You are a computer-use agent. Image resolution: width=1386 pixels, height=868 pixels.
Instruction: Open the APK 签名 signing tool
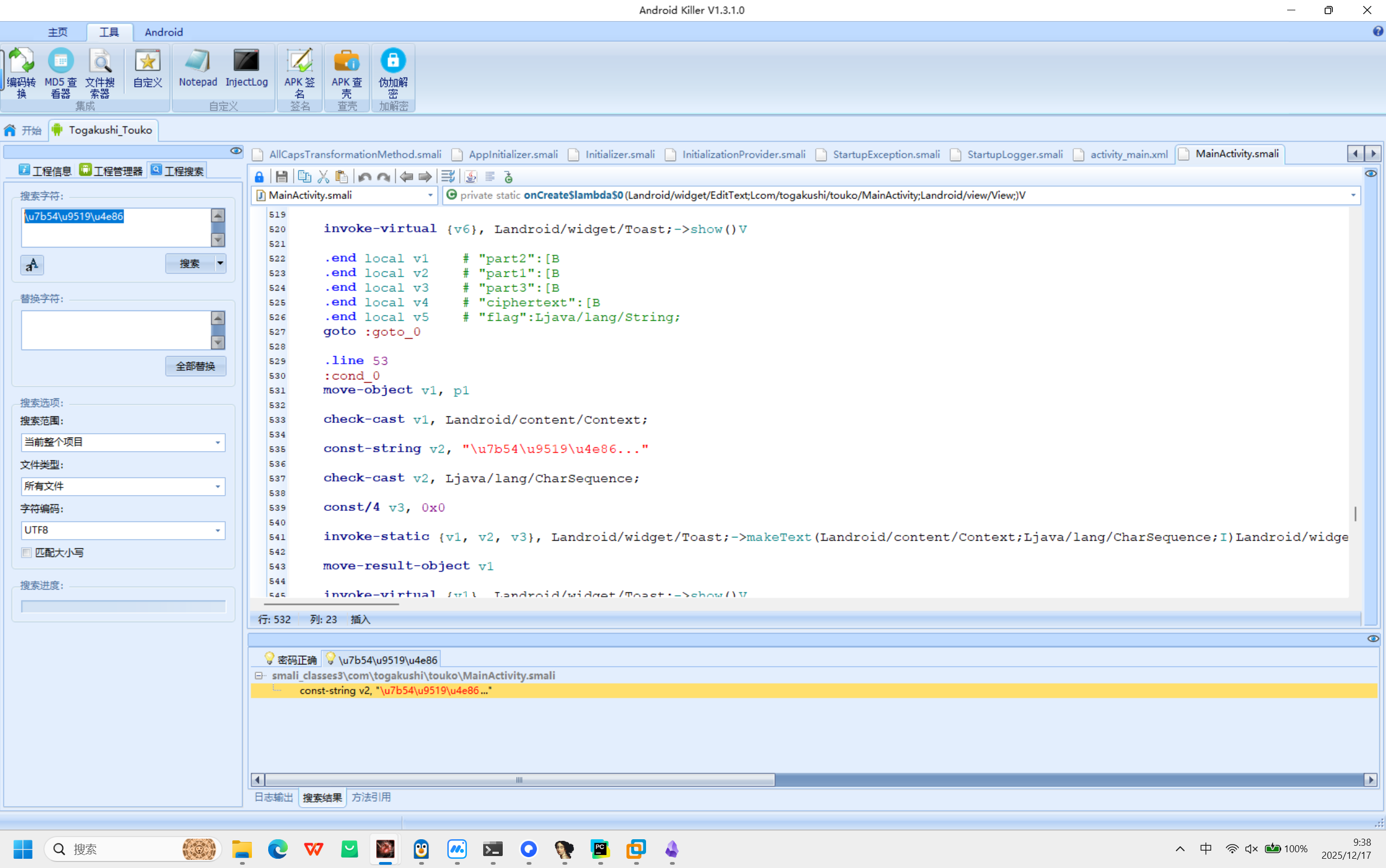point(300,73)
